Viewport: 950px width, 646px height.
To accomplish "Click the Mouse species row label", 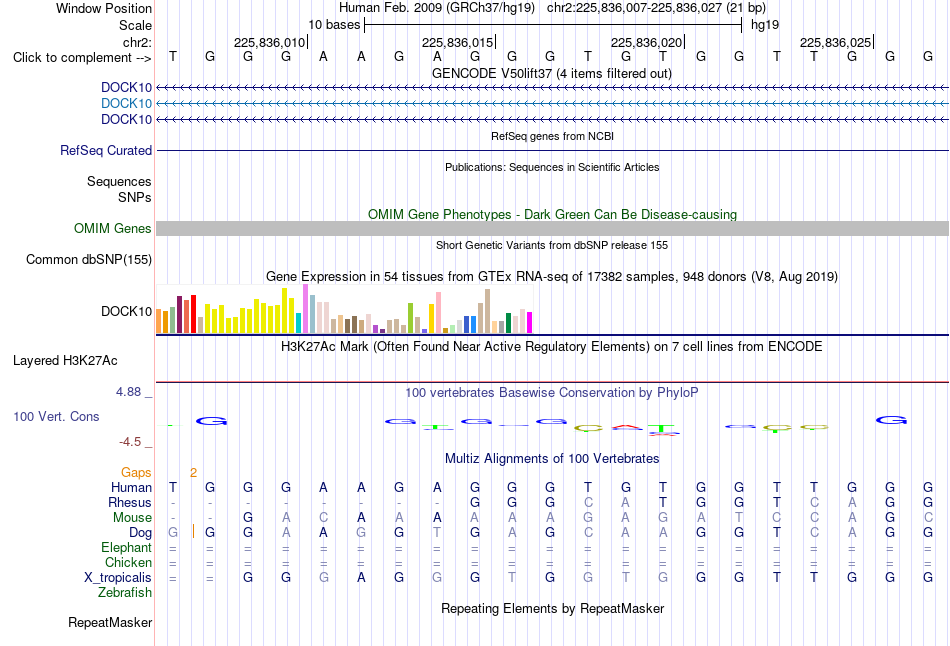I will (133, 518).
